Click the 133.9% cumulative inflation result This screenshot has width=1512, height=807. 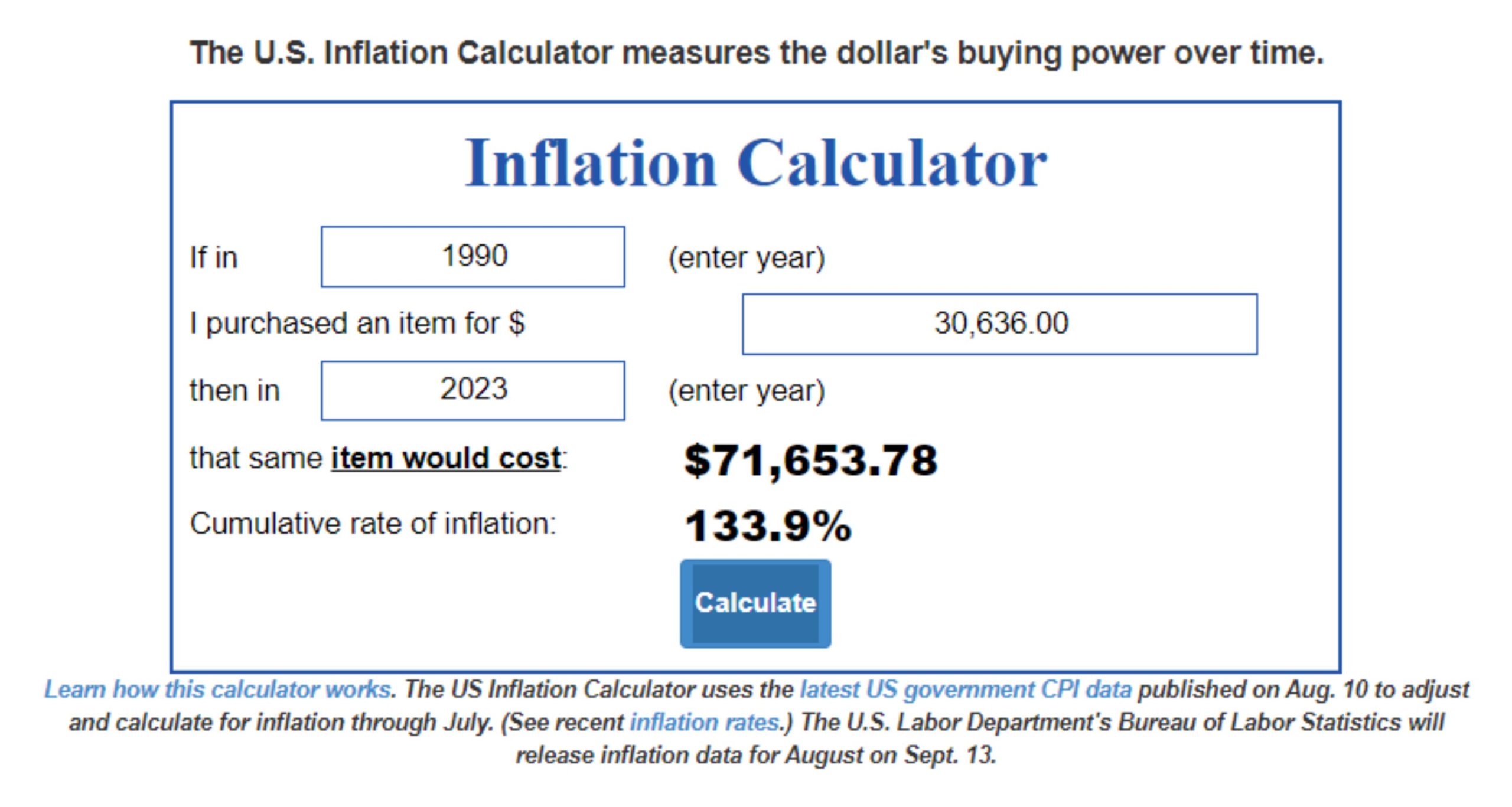[768, 525]
